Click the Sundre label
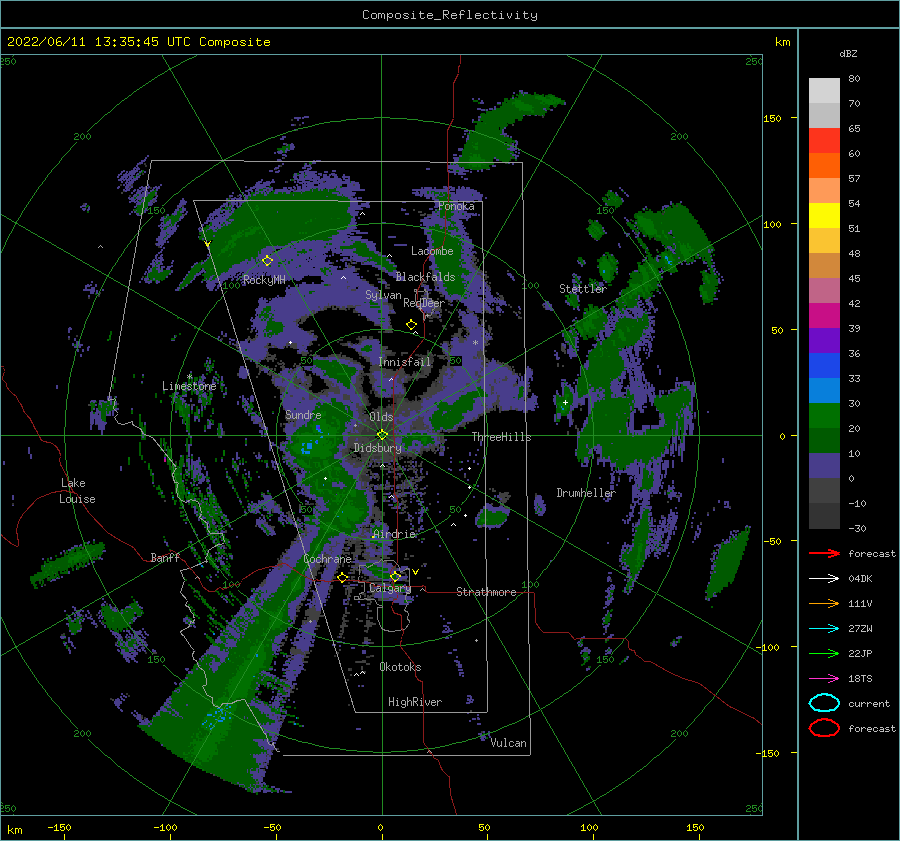The height and width of the screenshot is (841, 900). click(x=303, y=414)
